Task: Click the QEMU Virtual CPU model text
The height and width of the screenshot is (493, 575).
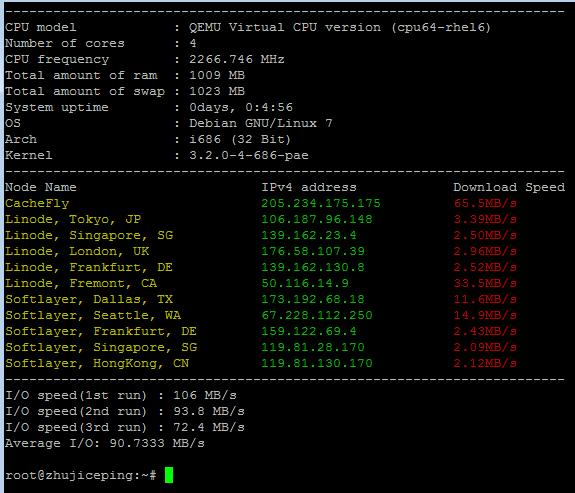Action: pos(340,28)
